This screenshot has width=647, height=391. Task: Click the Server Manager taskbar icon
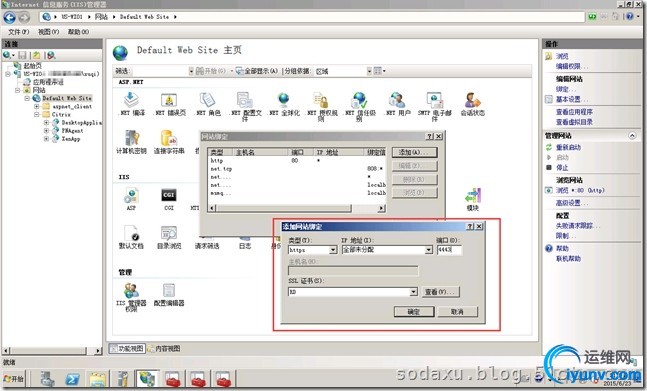coord(47,379)
